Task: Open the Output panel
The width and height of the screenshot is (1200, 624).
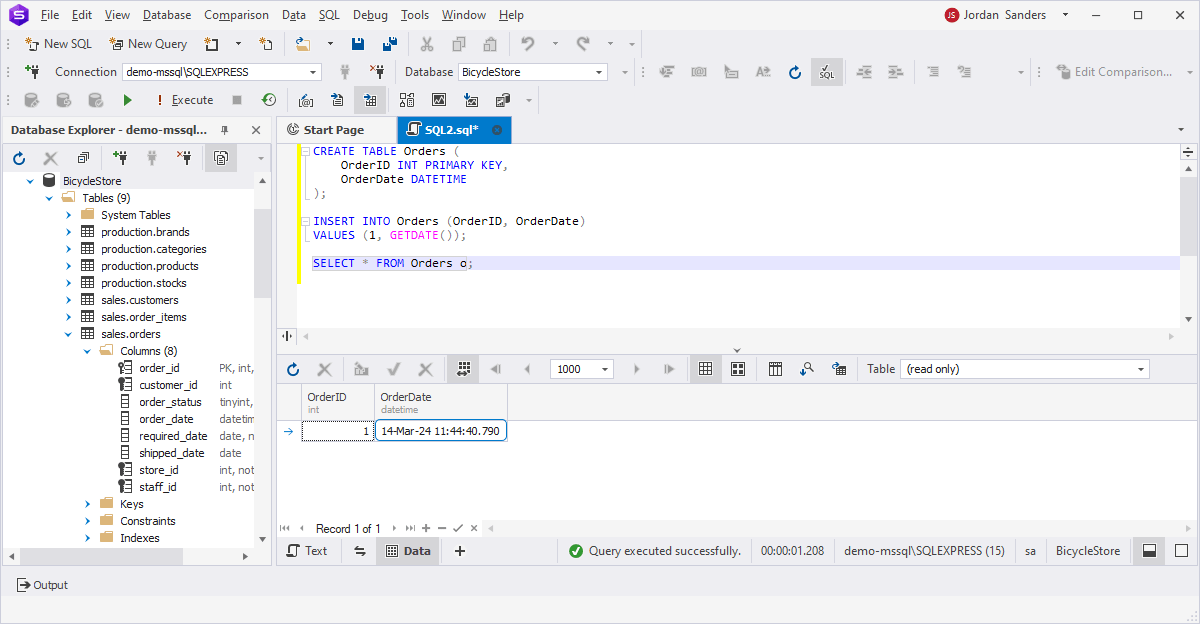Action: coord(43,585)
